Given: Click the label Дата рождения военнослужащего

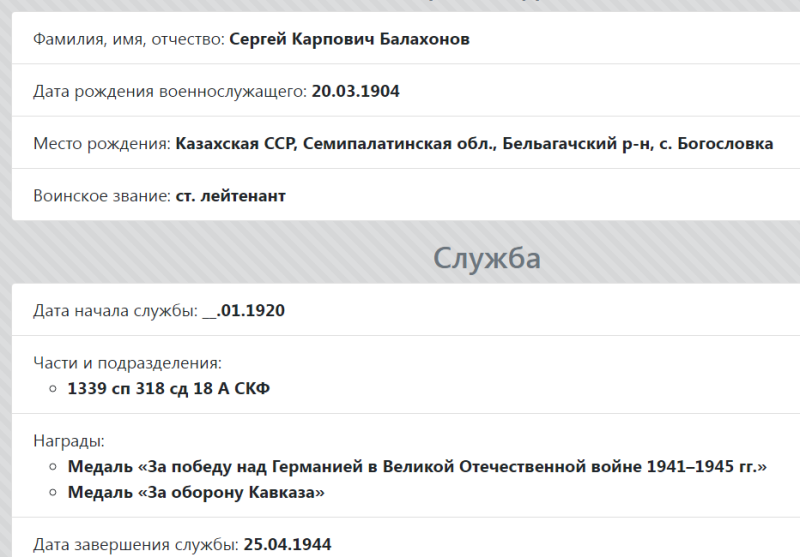Looking at the screenshot, I should [170, 92].
